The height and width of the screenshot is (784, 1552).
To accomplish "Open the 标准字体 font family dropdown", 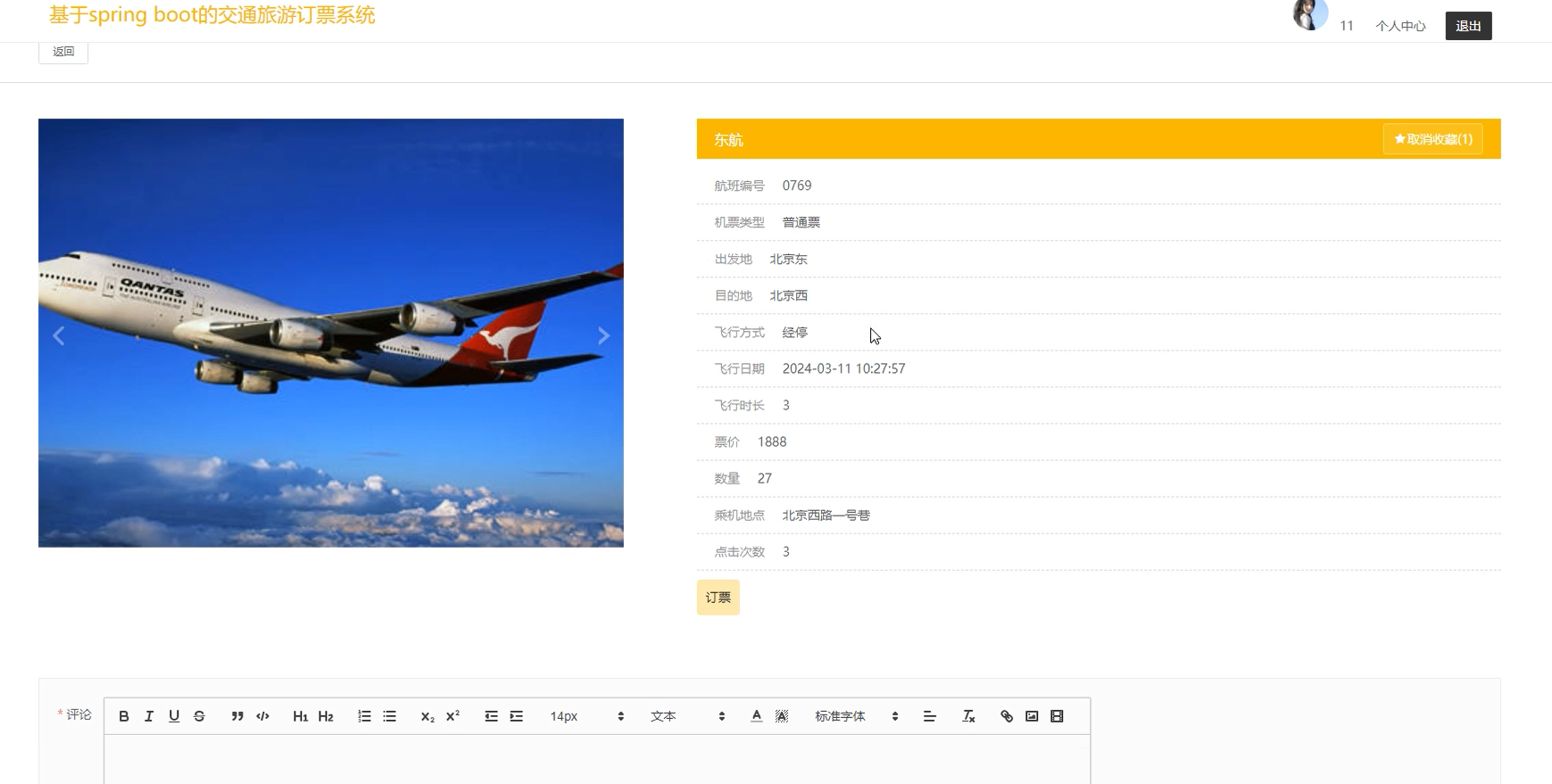I will click(857, 716).
